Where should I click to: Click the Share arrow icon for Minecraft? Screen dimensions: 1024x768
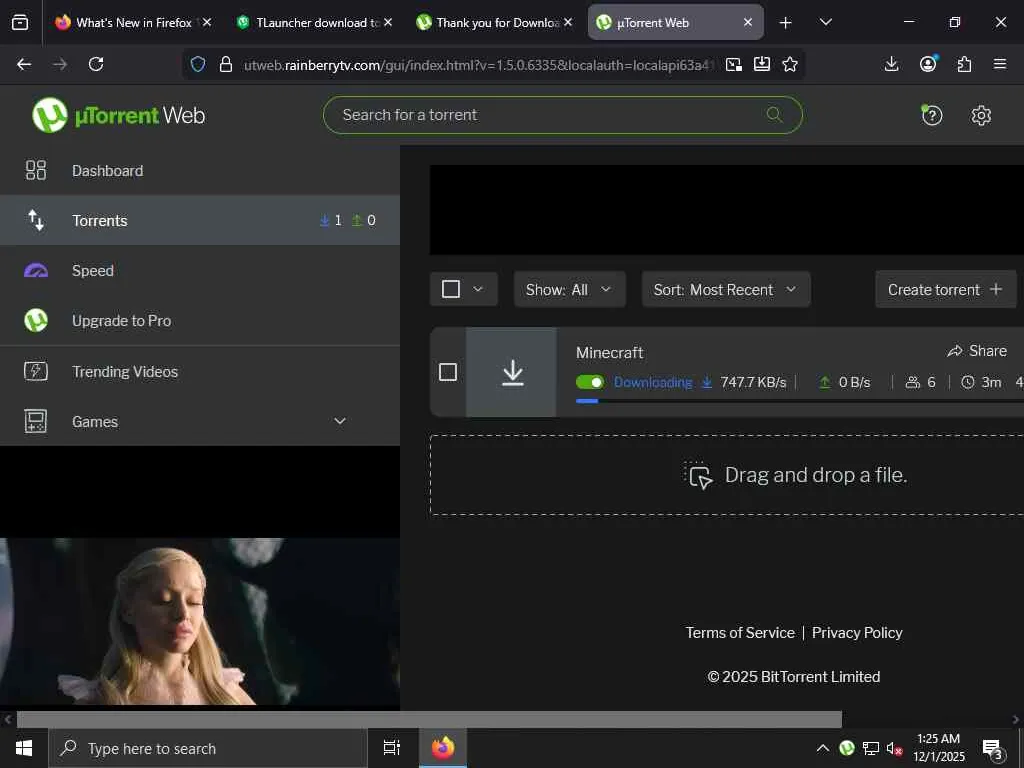coord(955,351)
